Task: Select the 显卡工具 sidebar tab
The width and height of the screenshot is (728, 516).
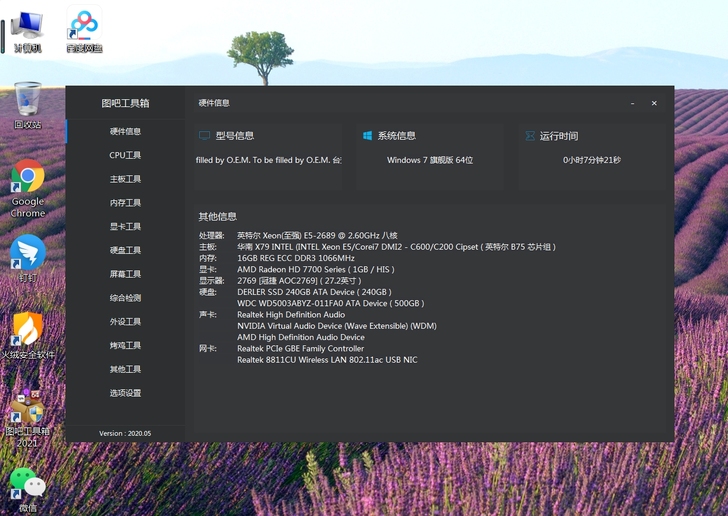Action: pyautogui.click(x=125, y=226)
